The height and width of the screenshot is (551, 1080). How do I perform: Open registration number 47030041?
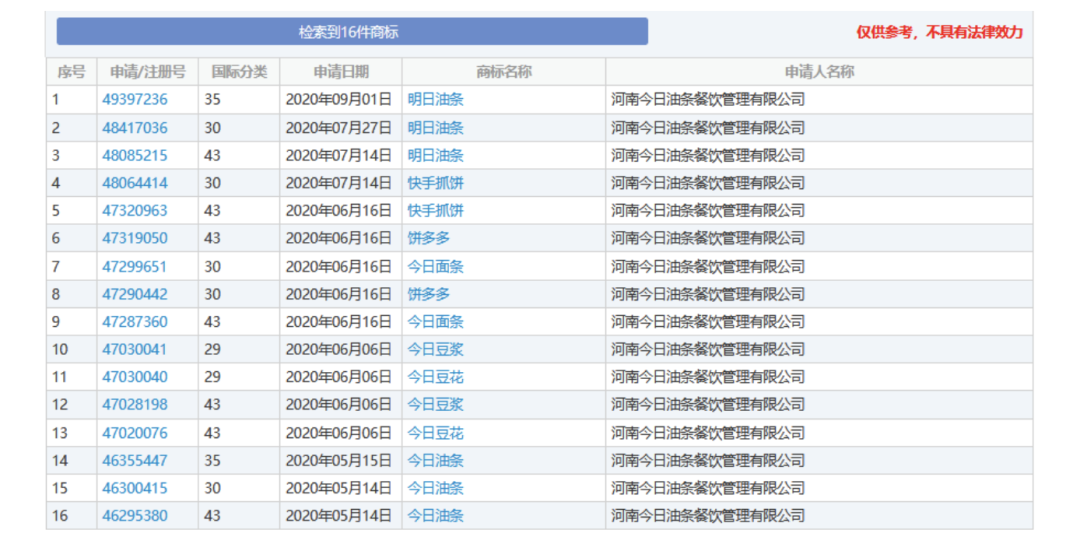(135, 350)
